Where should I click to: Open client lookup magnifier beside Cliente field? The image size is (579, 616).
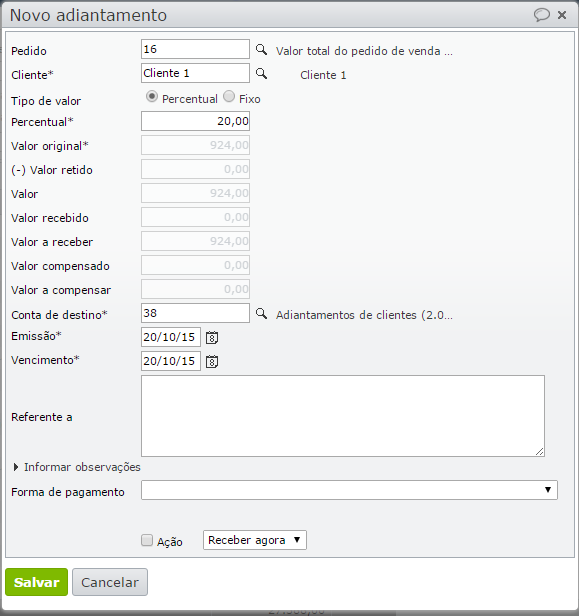pyautogui.click(x=261, y=74)
